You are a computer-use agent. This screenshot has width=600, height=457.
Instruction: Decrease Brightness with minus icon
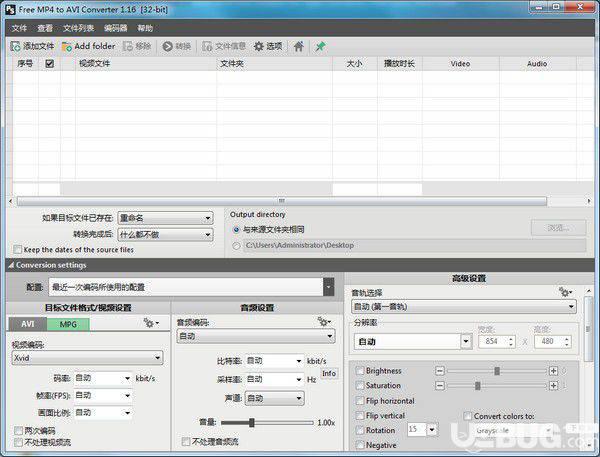pos(440,371)
